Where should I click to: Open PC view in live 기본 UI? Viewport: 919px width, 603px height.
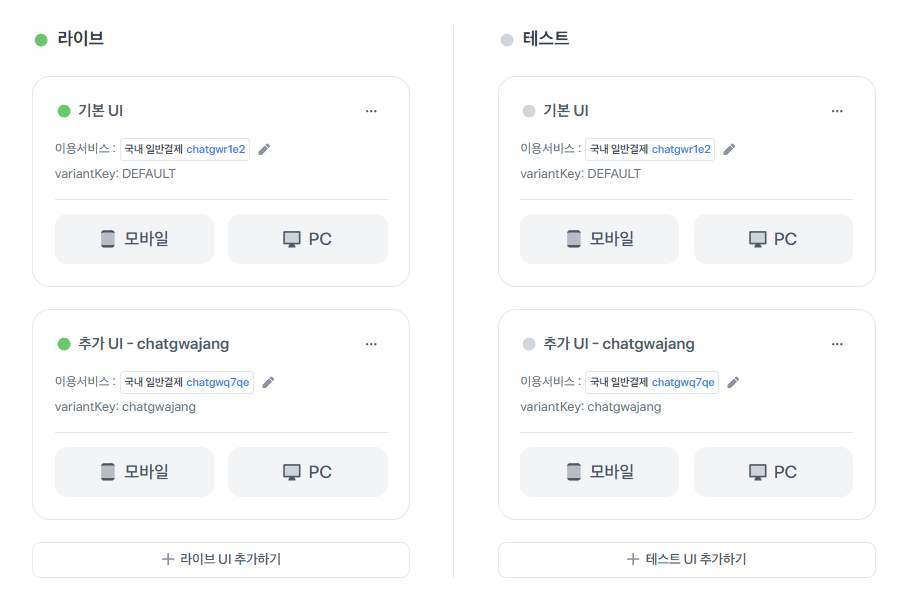(308, 239)
